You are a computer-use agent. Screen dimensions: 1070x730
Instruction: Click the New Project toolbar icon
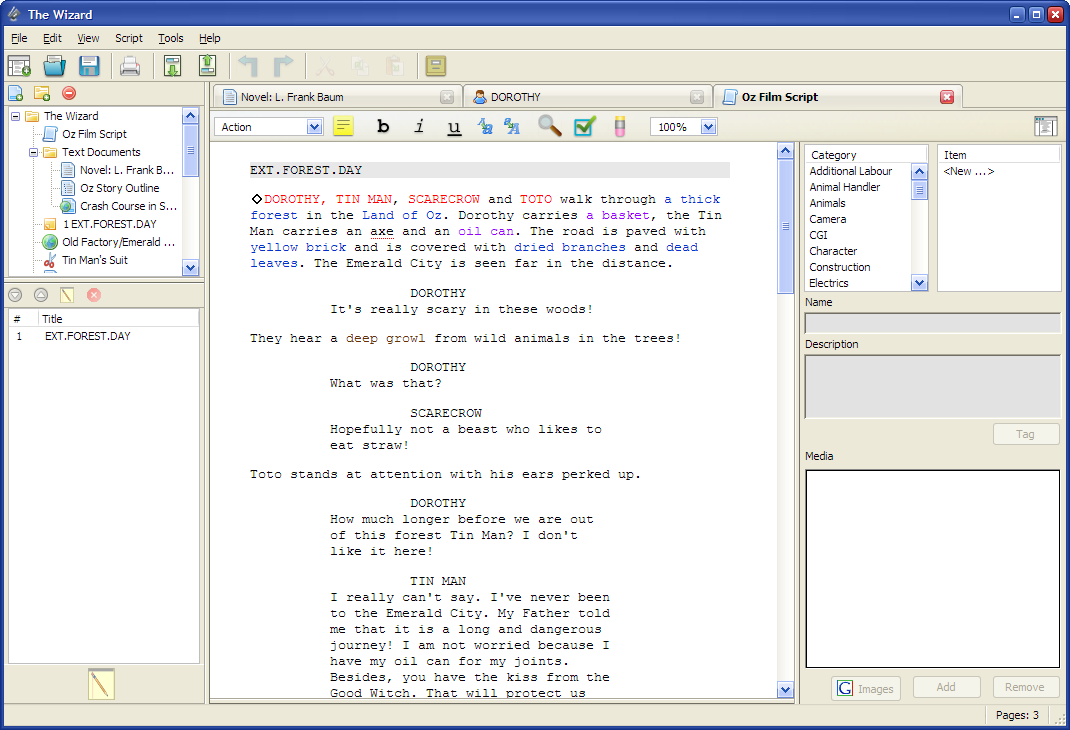coord(19,66)
